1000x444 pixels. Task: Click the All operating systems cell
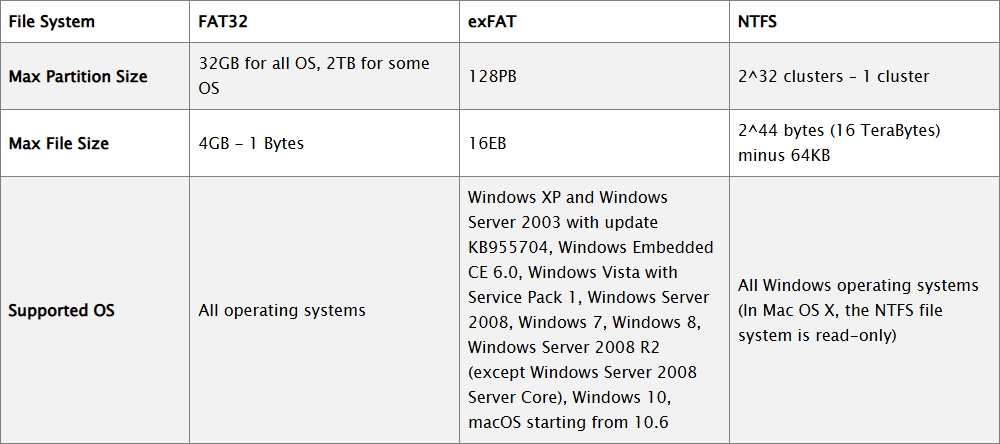pyautogui.click(x=281, y=310)
